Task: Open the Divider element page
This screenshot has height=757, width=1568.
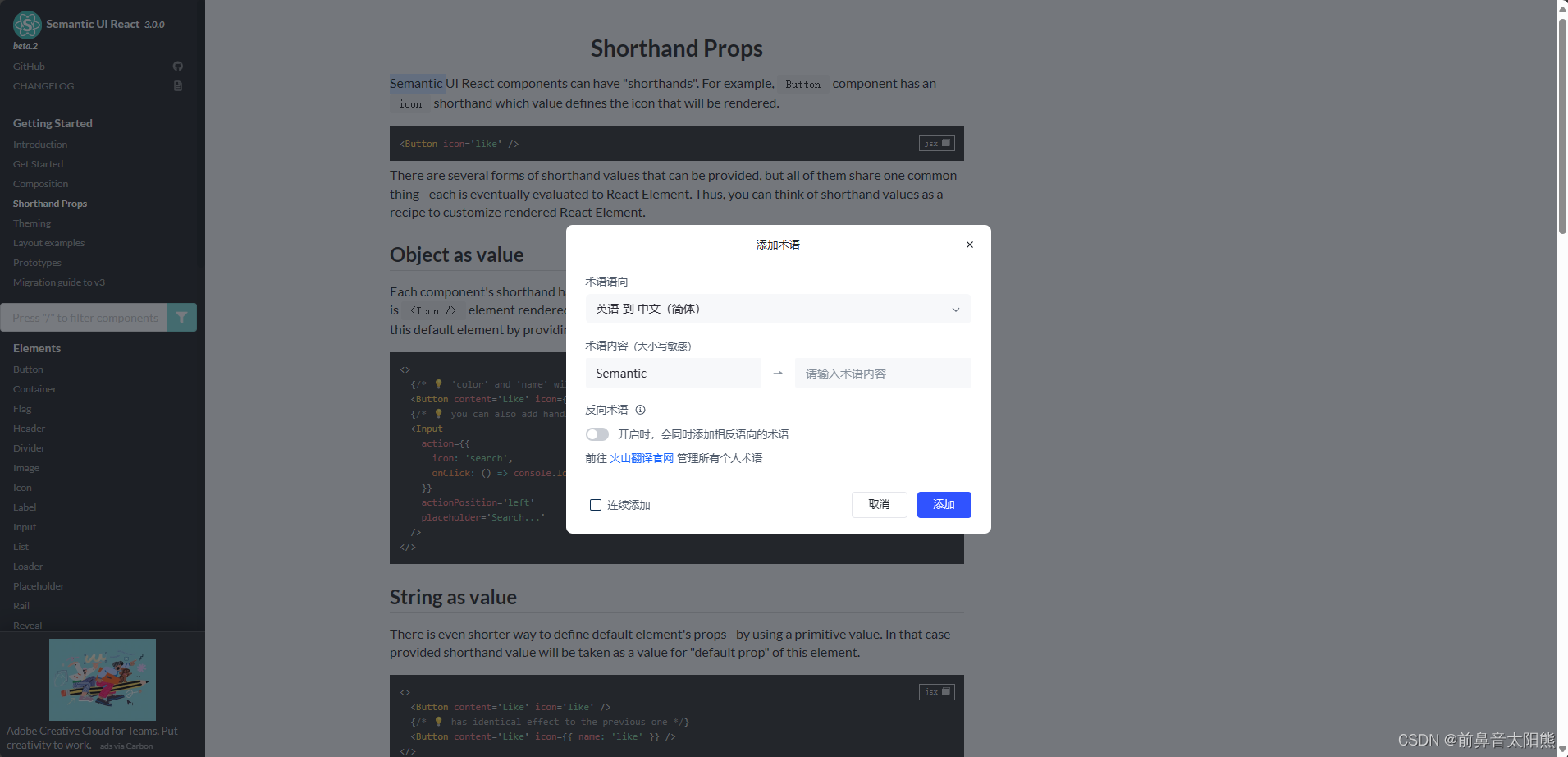Action: click(29, 448)
